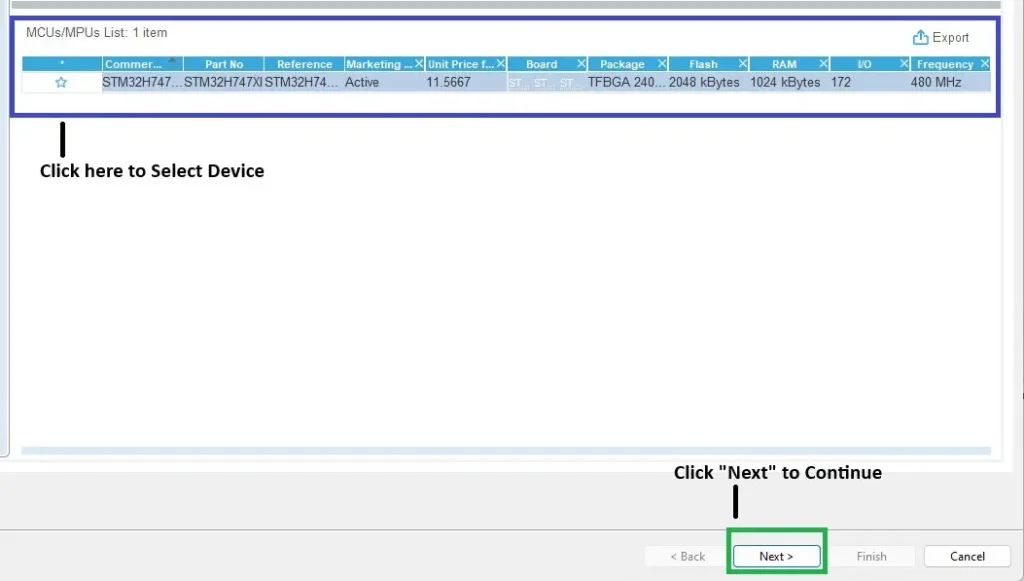Image resolution: width=1024 pixels, height=581 pixels.
Task: Click the favorite star for STM32H747 row
Action: click(x=61, y=83)
